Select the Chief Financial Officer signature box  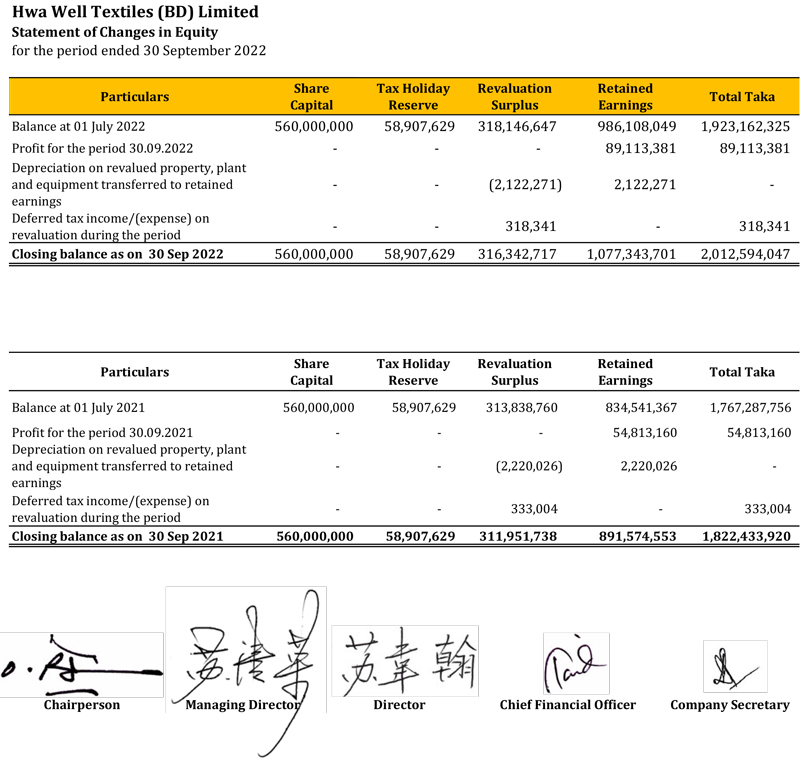tap(575, 664)
